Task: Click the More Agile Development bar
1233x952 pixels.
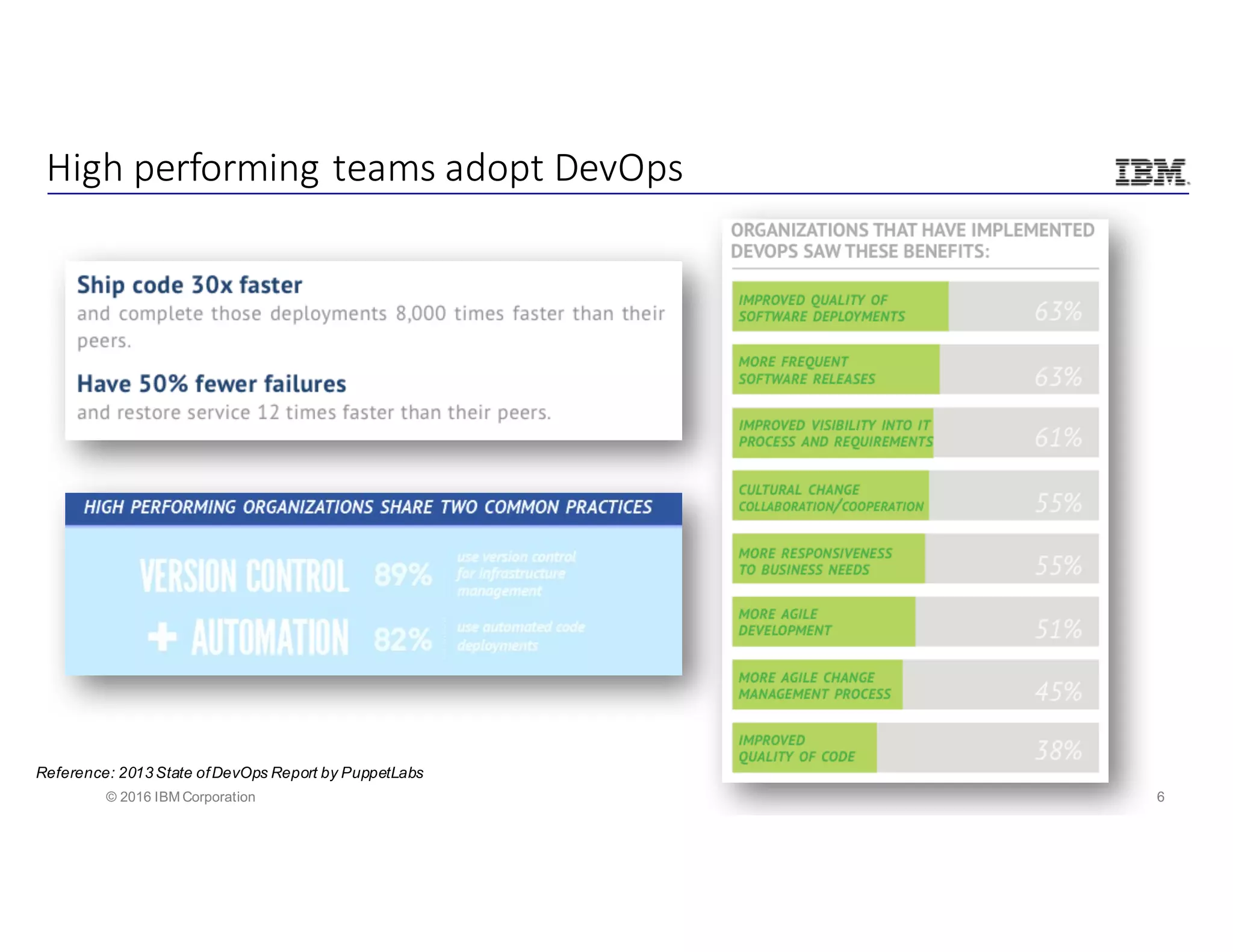Action: pyautogui.click(x=823, y=622)
